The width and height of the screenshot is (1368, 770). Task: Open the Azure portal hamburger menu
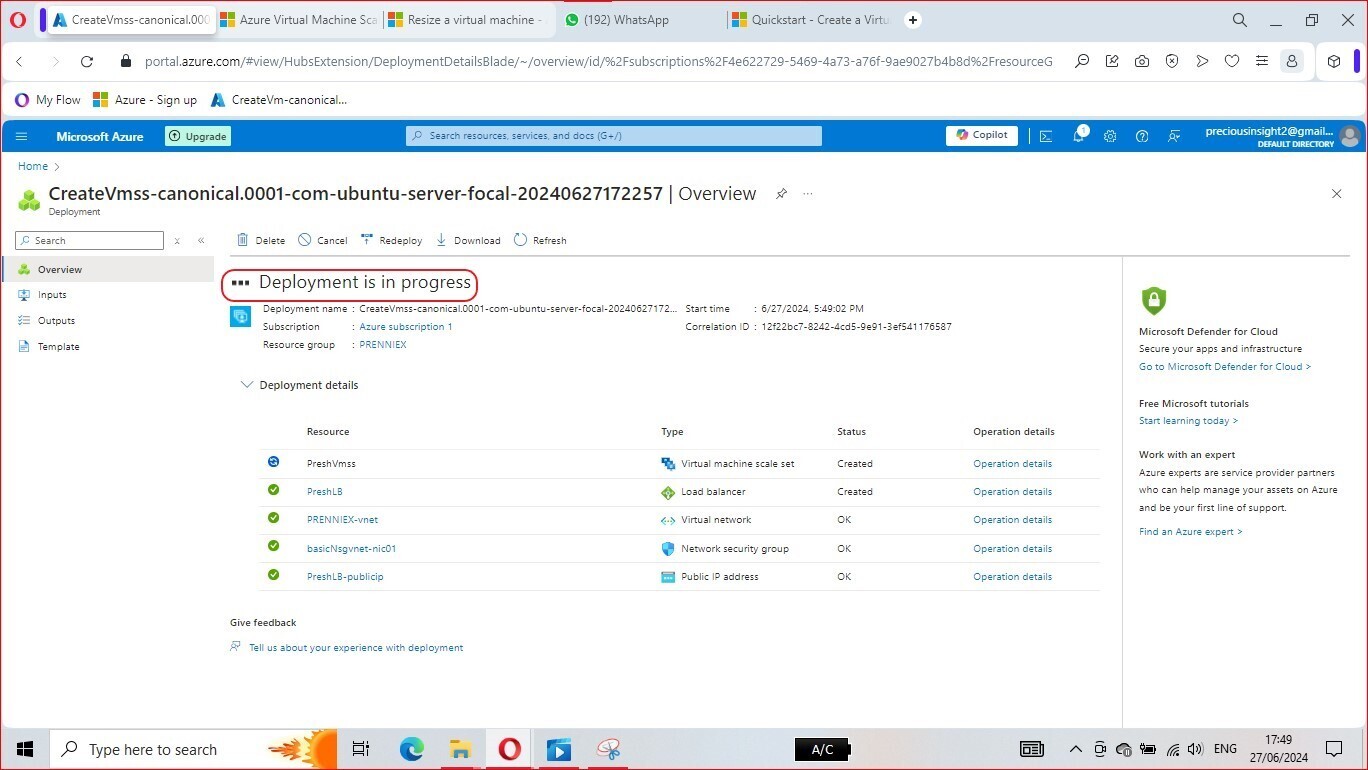point(22,136)
